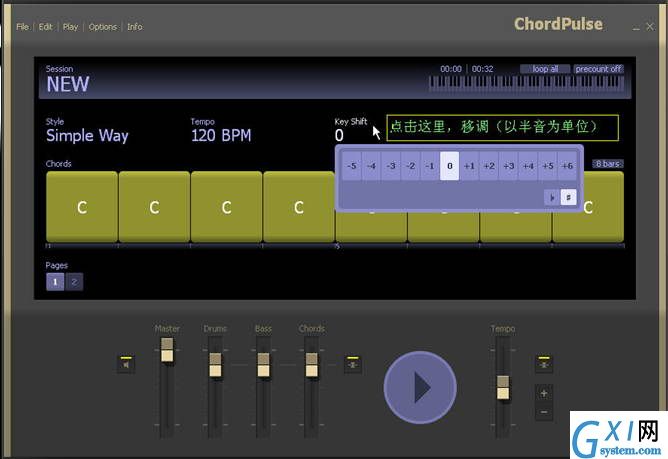Click the Master volume fader
Screen dimensions: 668x459
point(167,350)
